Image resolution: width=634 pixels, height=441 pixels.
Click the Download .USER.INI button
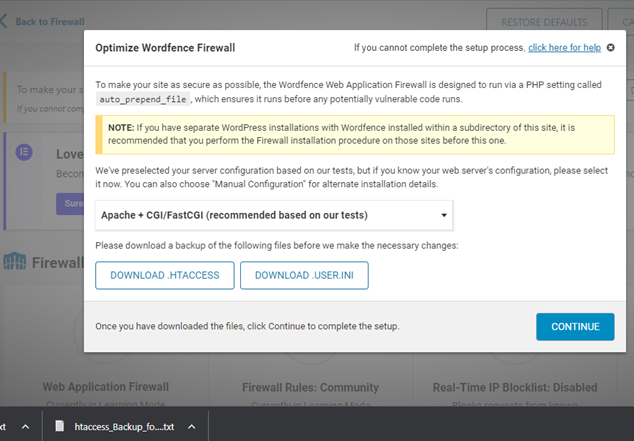(x=304, y=275)
